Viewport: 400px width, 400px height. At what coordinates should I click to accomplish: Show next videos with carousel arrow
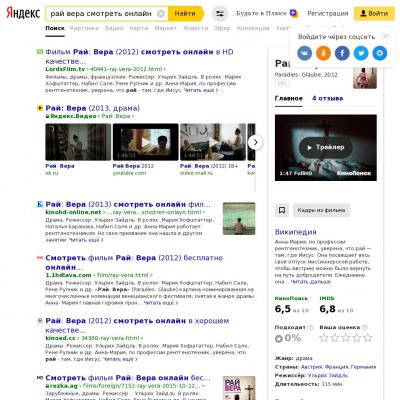click(255, 142)
